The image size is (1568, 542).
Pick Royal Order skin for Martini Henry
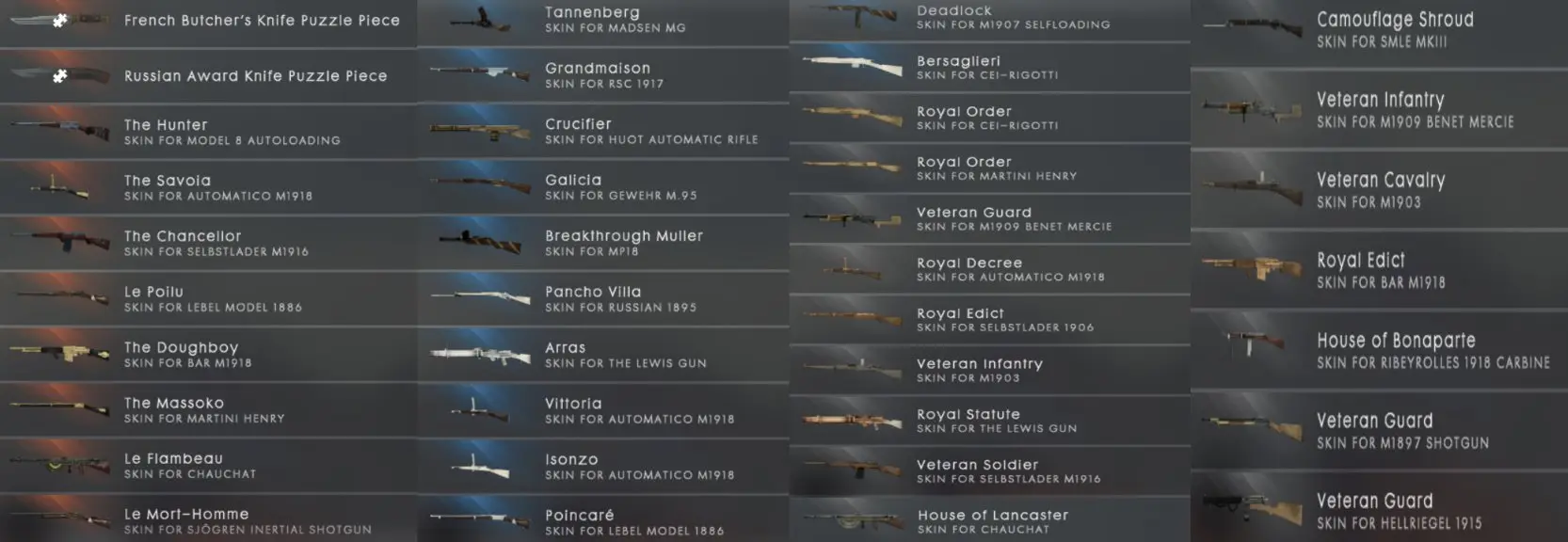(989, 168)
